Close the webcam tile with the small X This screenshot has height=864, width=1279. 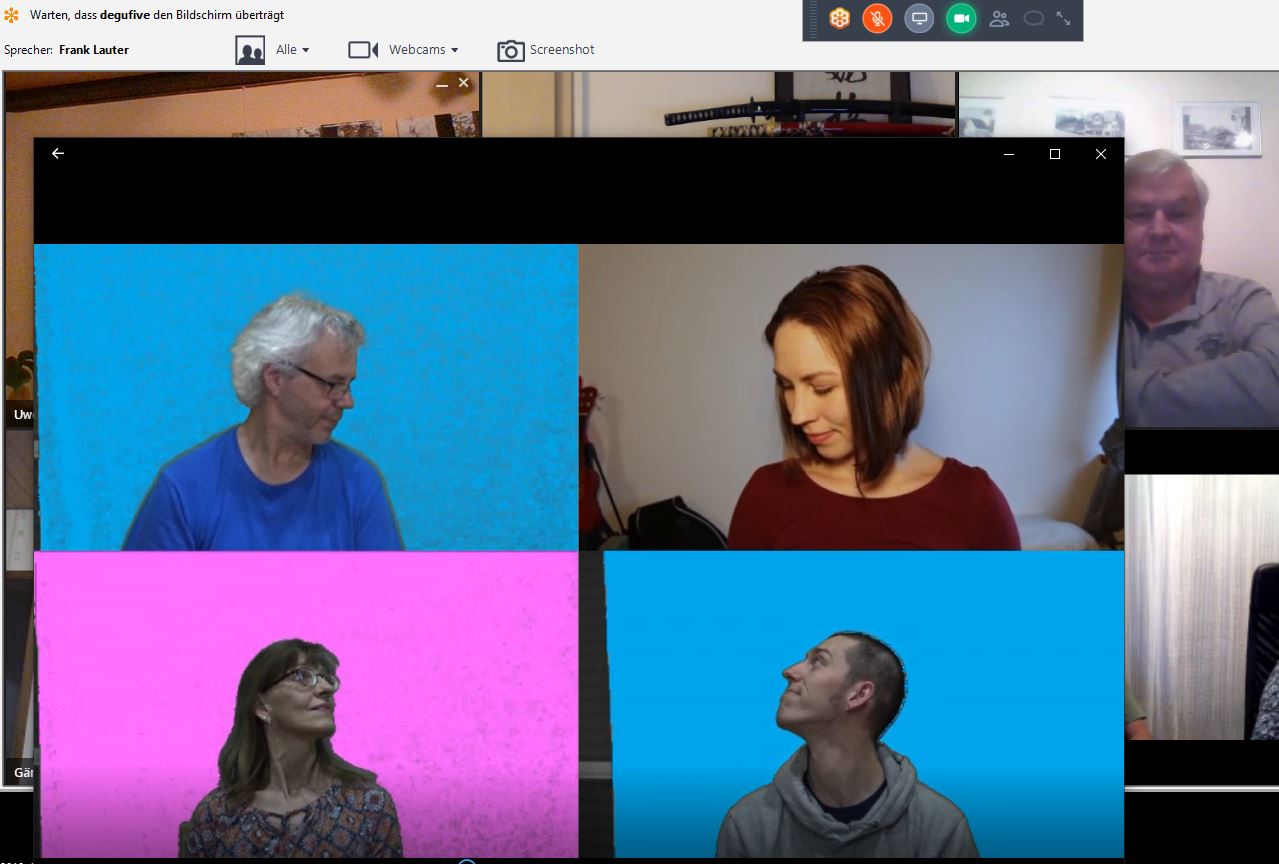464,83
